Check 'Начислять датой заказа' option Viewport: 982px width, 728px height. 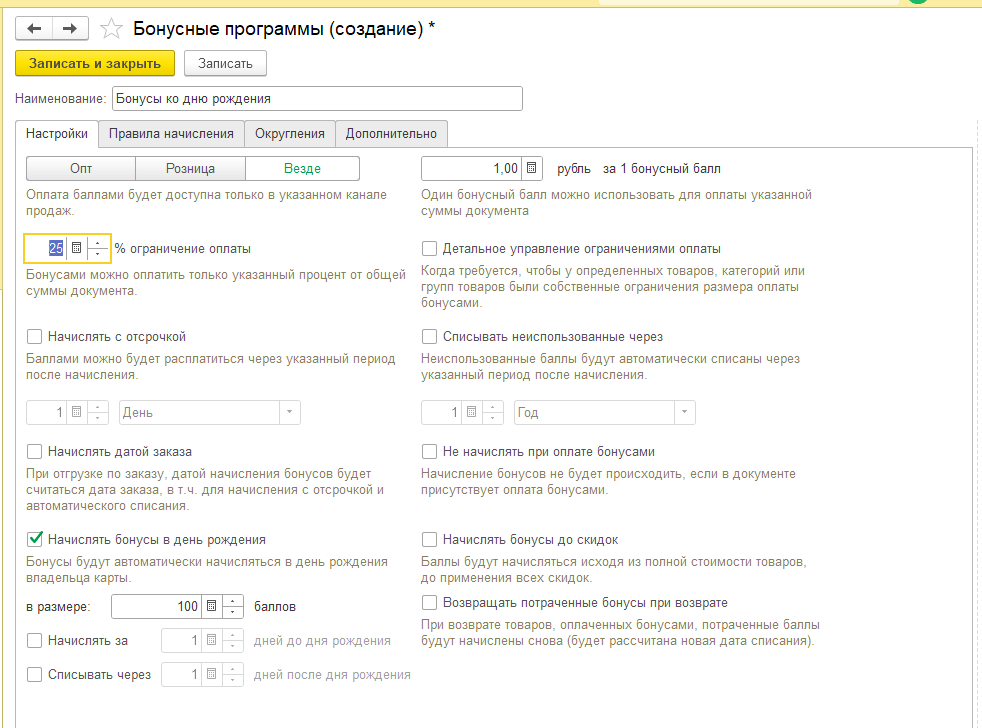[34, 451]
